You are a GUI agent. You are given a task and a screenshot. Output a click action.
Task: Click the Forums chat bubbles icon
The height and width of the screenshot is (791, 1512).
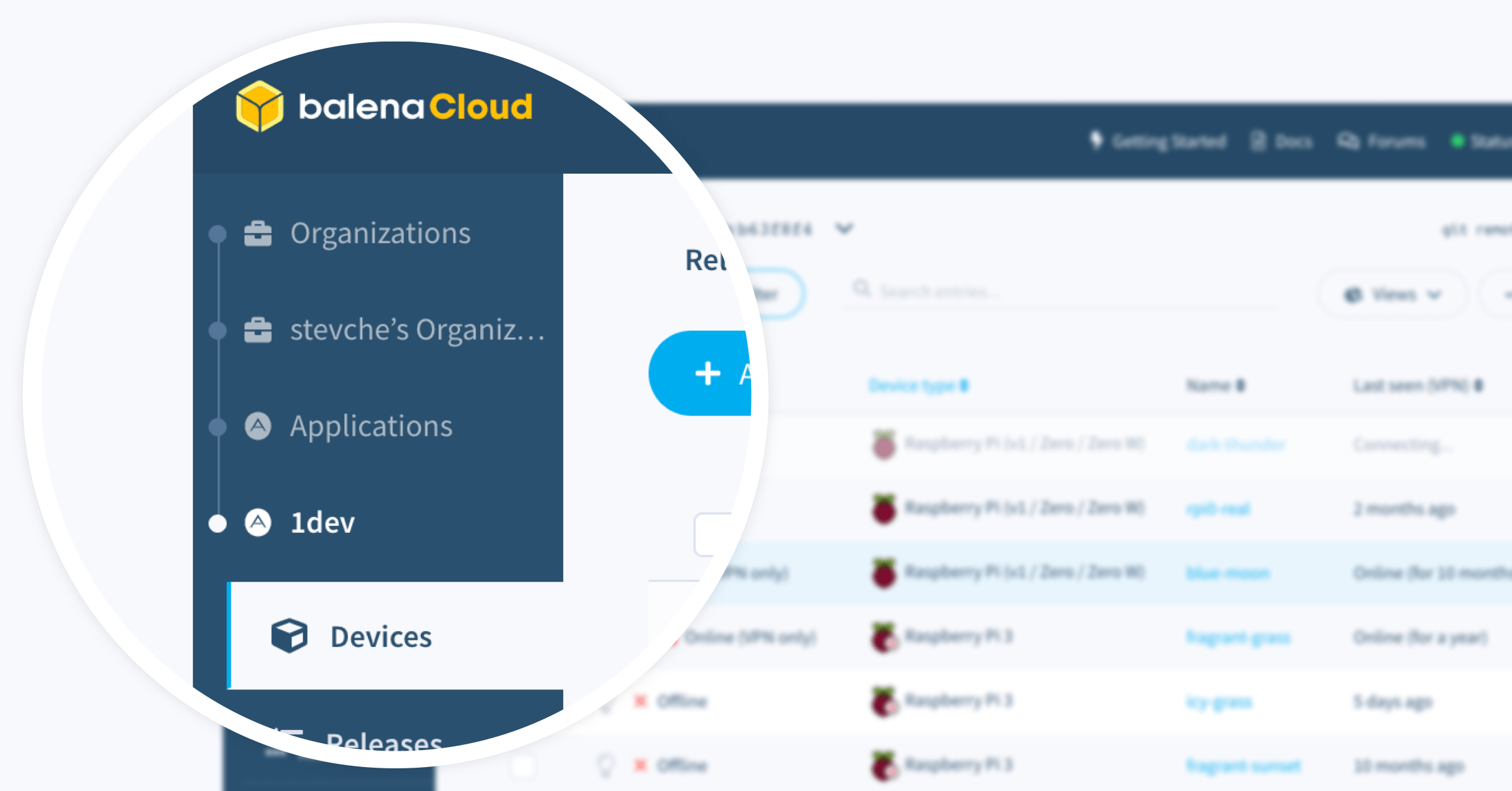pos(1348,141)
